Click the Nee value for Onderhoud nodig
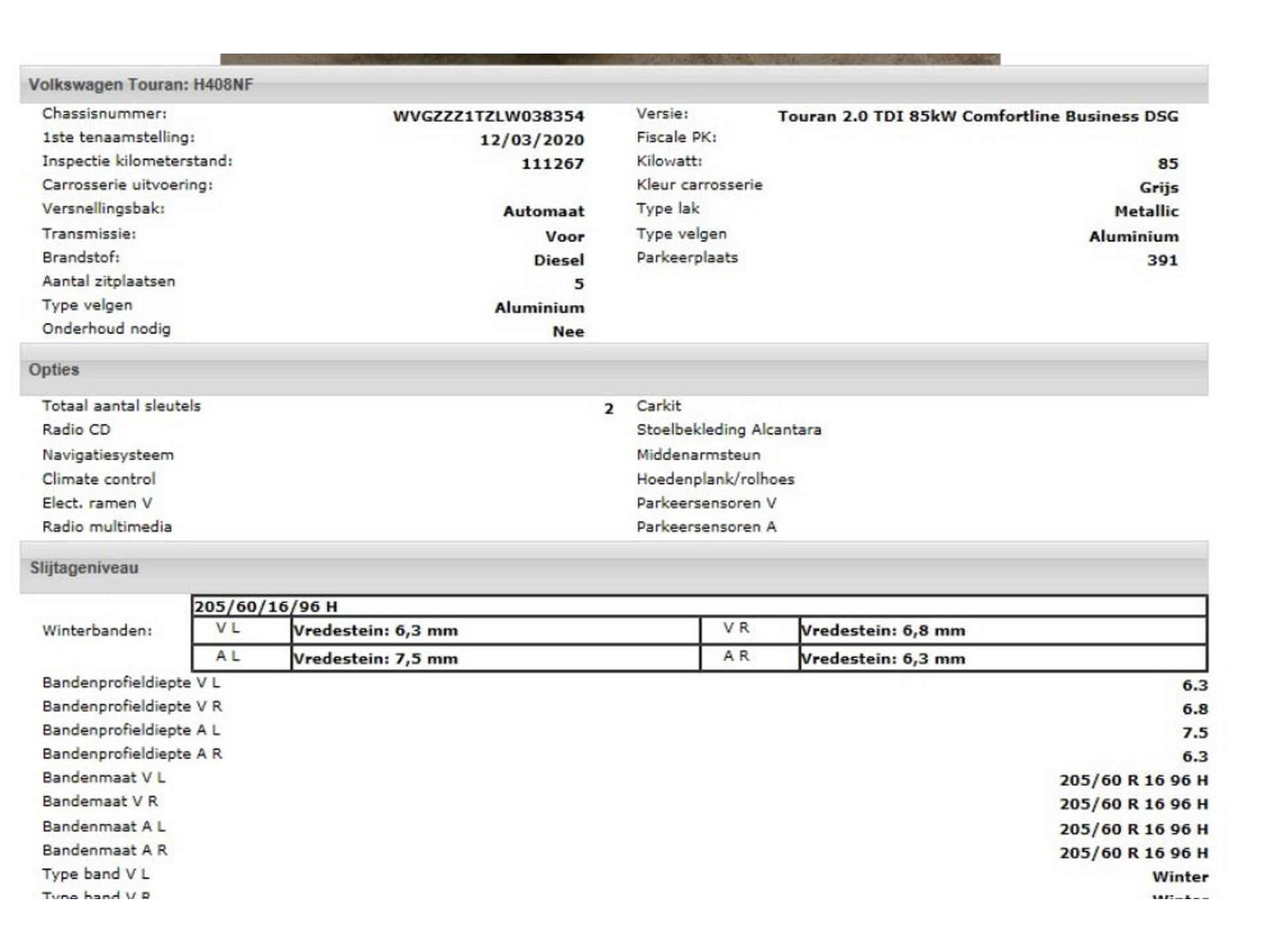Viewport: 1270px width, 952px height. pos(568,332)
